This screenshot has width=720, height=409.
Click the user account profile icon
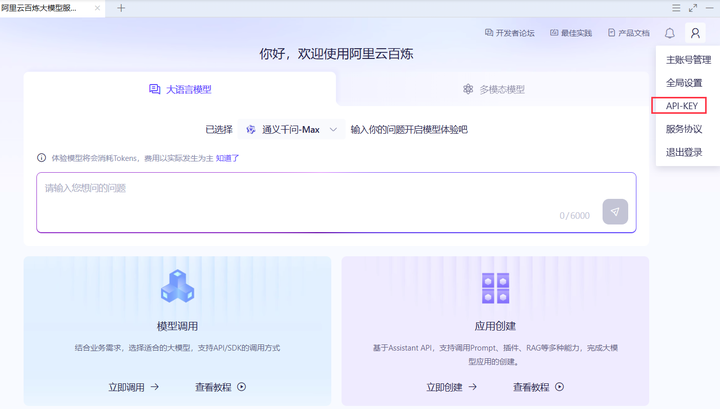click(695, 33)
